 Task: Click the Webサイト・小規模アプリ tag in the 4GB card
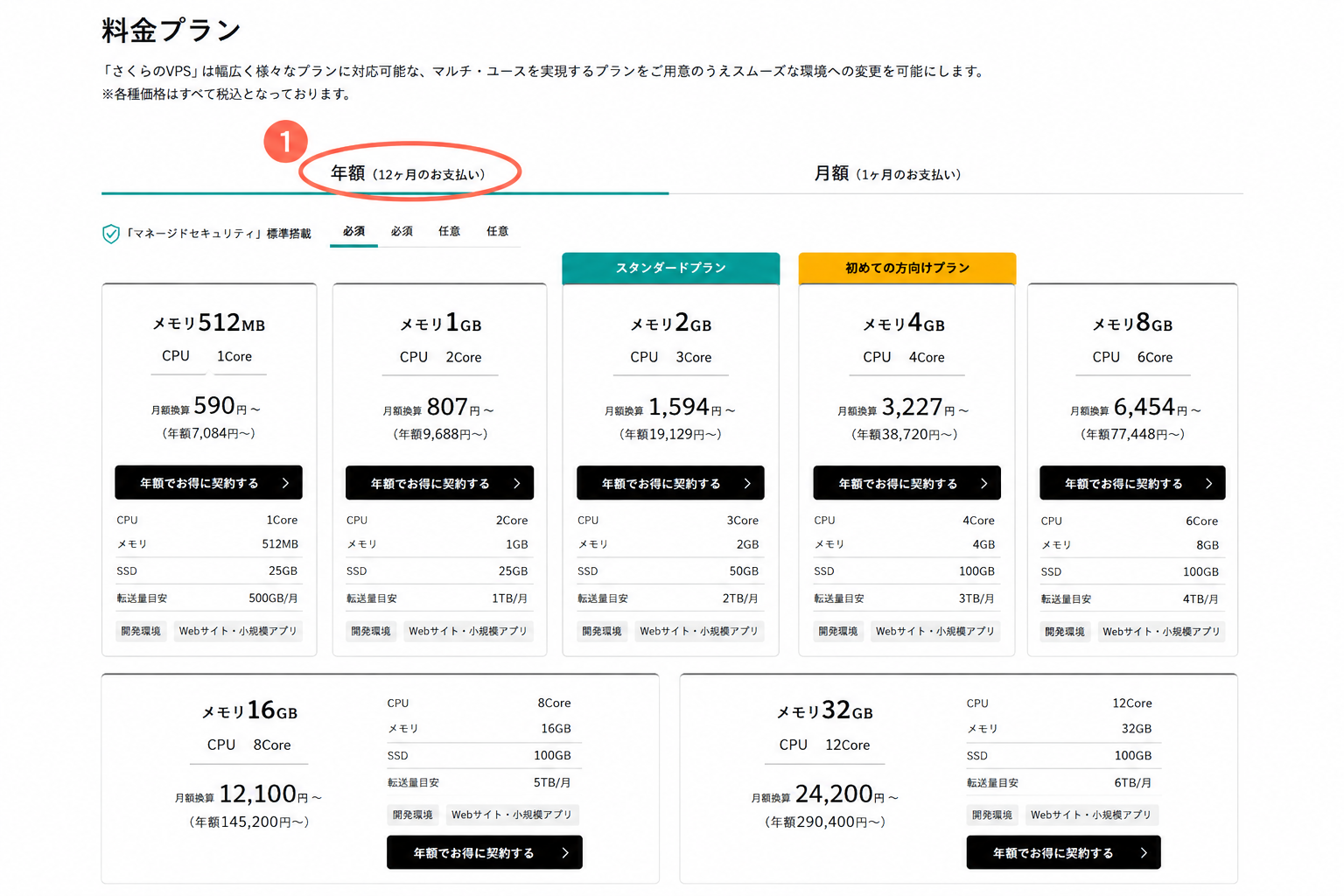click(935, 631)
